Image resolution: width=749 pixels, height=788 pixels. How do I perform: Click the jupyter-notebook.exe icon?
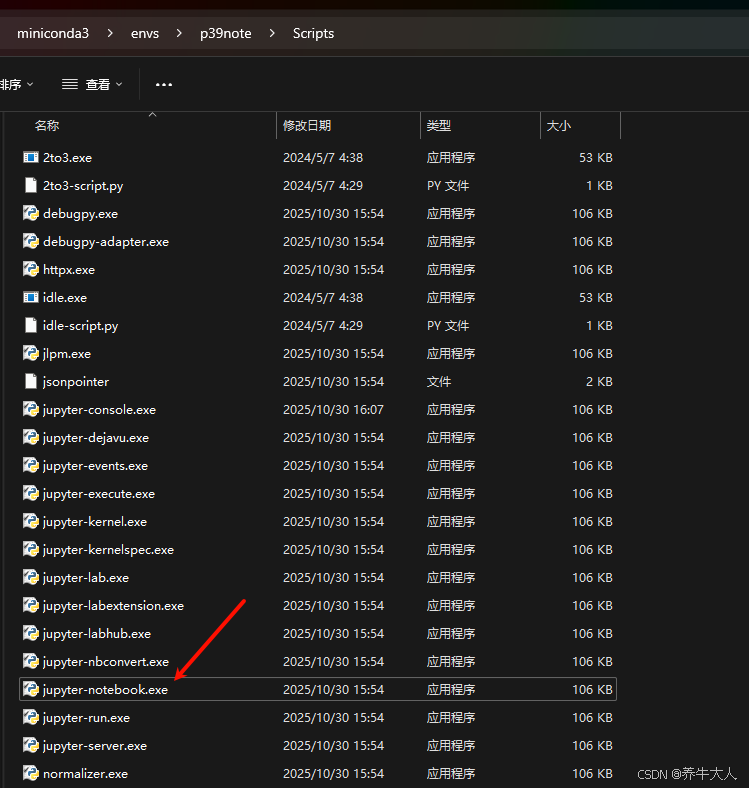tap(31, 690)
